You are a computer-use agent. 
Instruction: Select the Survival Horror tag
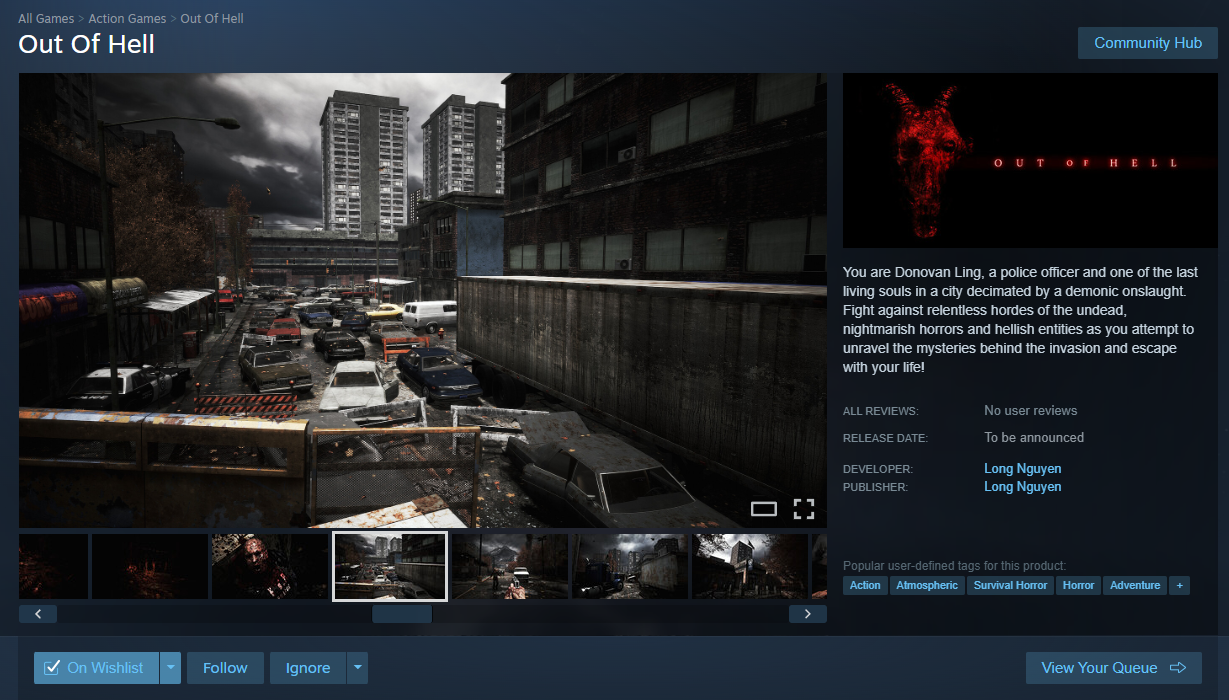[1010, 585]
